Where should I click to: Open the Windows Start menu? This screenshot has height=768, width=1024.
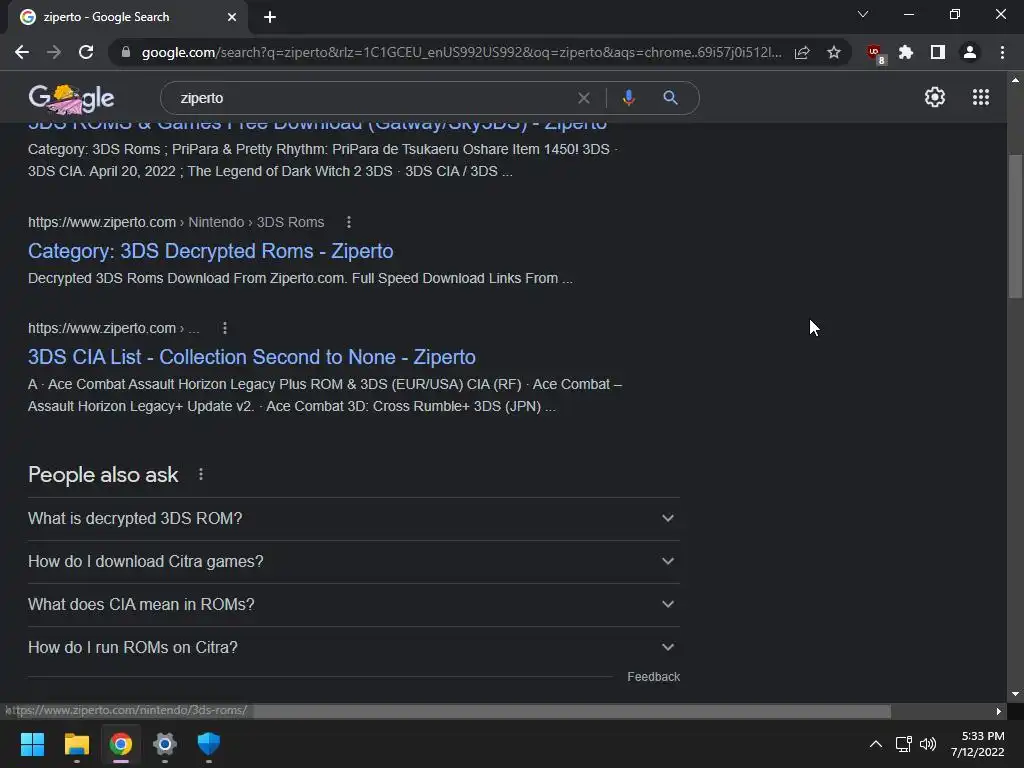click(x=32, y=744)
